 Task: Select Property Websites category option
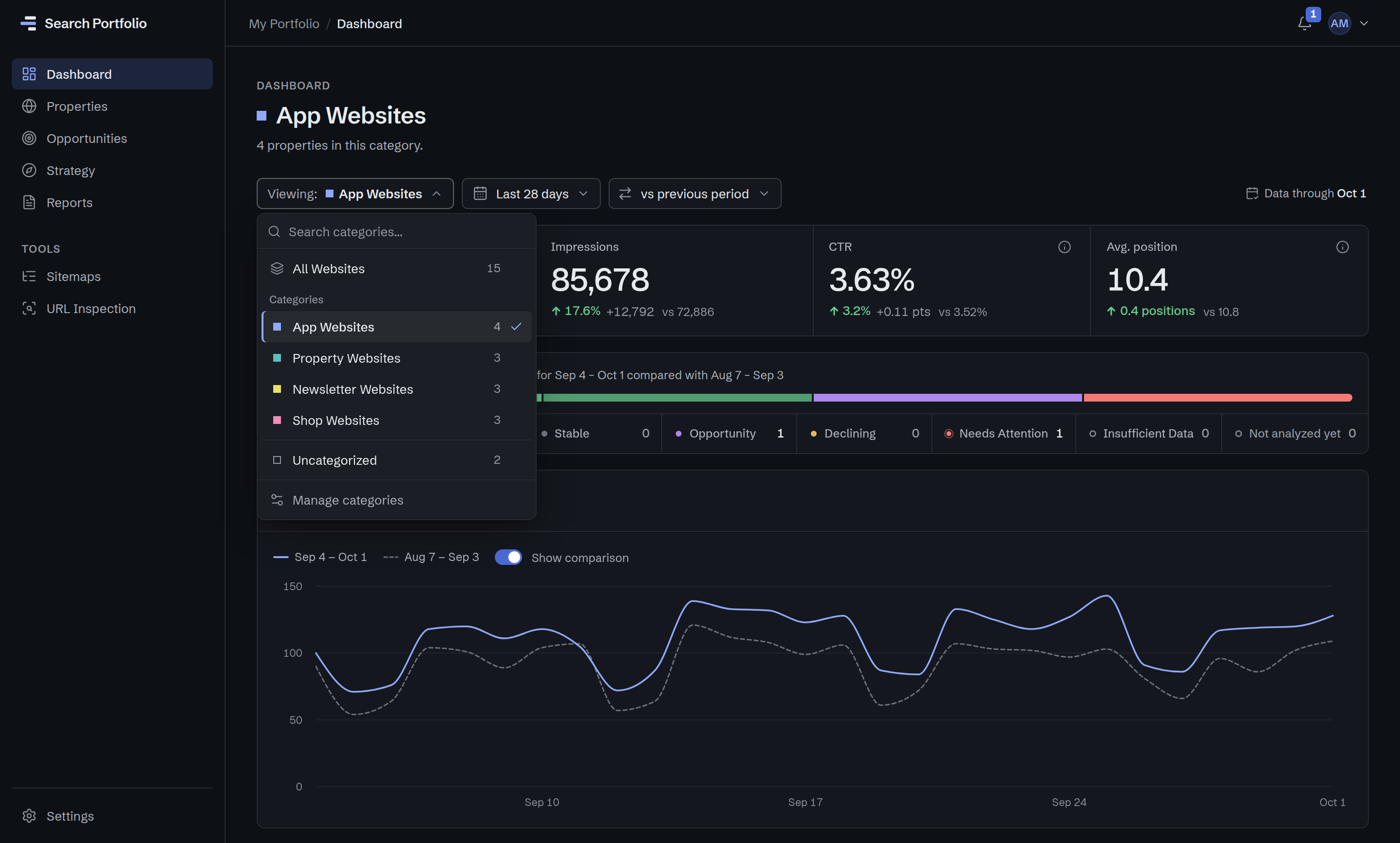397,358
